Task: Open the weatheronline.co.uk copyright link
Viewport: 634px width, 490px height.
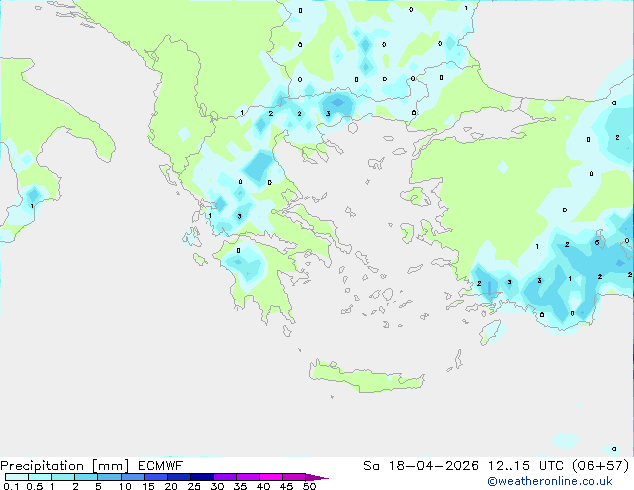Action: pyautogui.click(x=550, y=481)
